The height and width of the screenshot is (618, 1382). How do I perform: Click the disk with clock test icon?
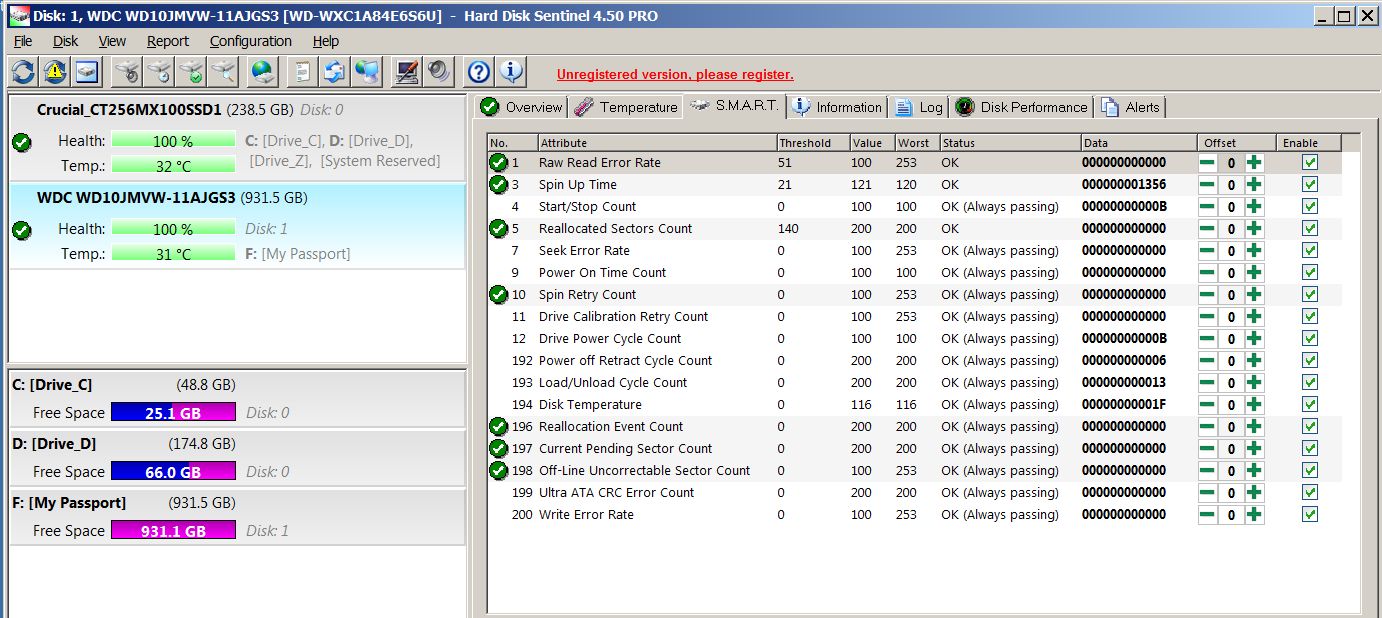(159, 72)
